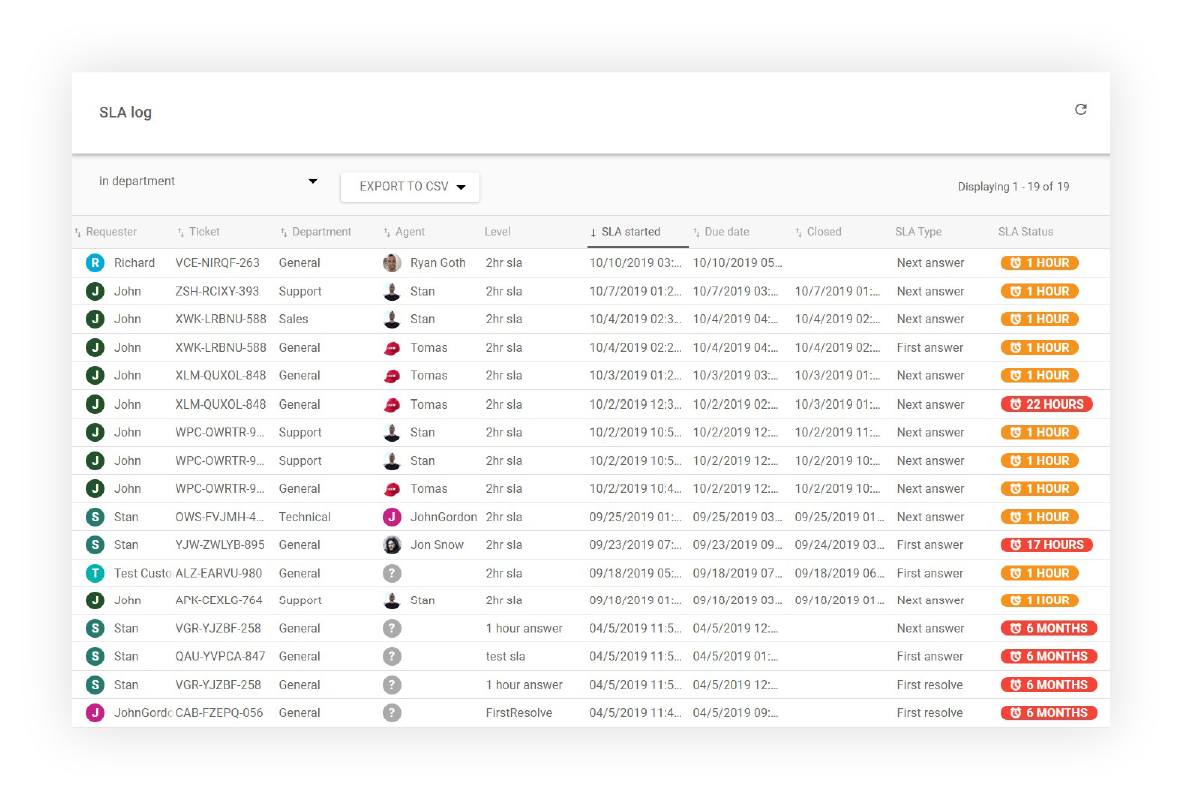Click Tomas's red-cap avatar icon
The image size is (1182, 800).
coord(391,347)
